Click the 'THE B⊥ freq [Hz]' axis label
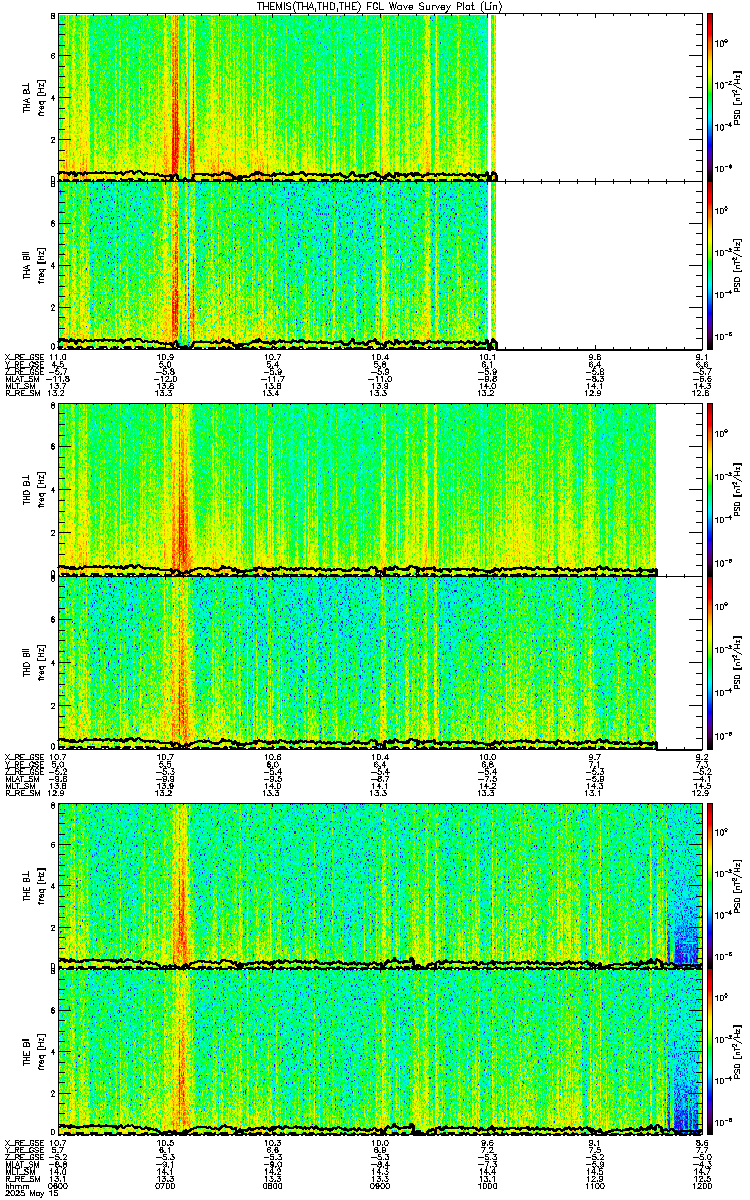This screenshot has height=1200, width=750. tap(33, 887)
